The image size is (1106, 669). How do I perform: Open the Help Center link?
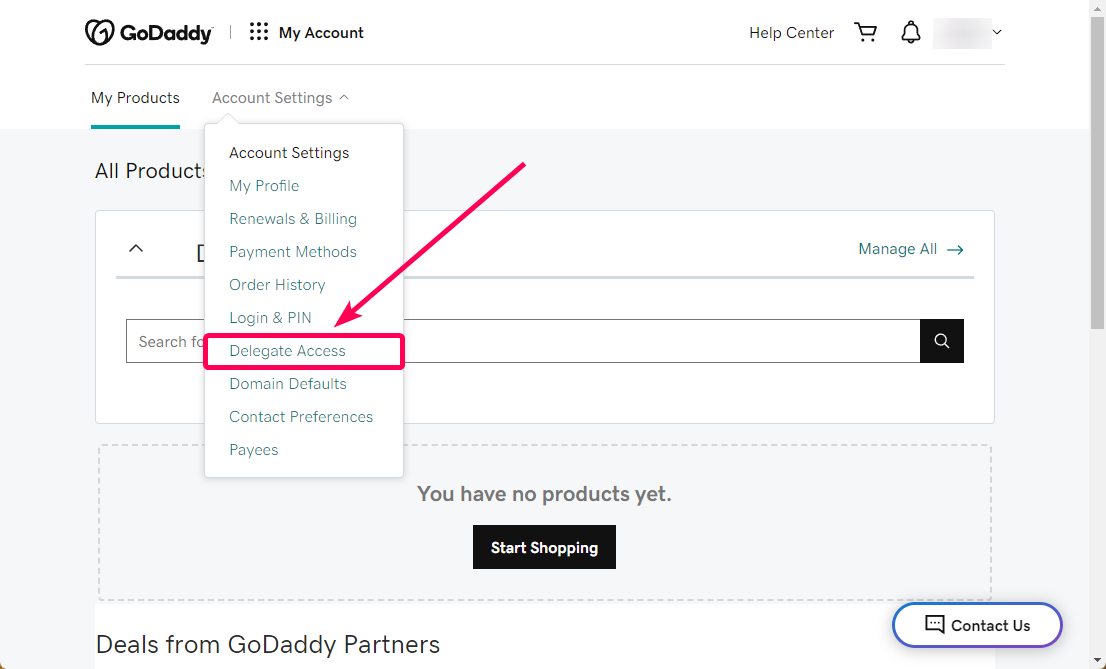click(x=791, y=33)
